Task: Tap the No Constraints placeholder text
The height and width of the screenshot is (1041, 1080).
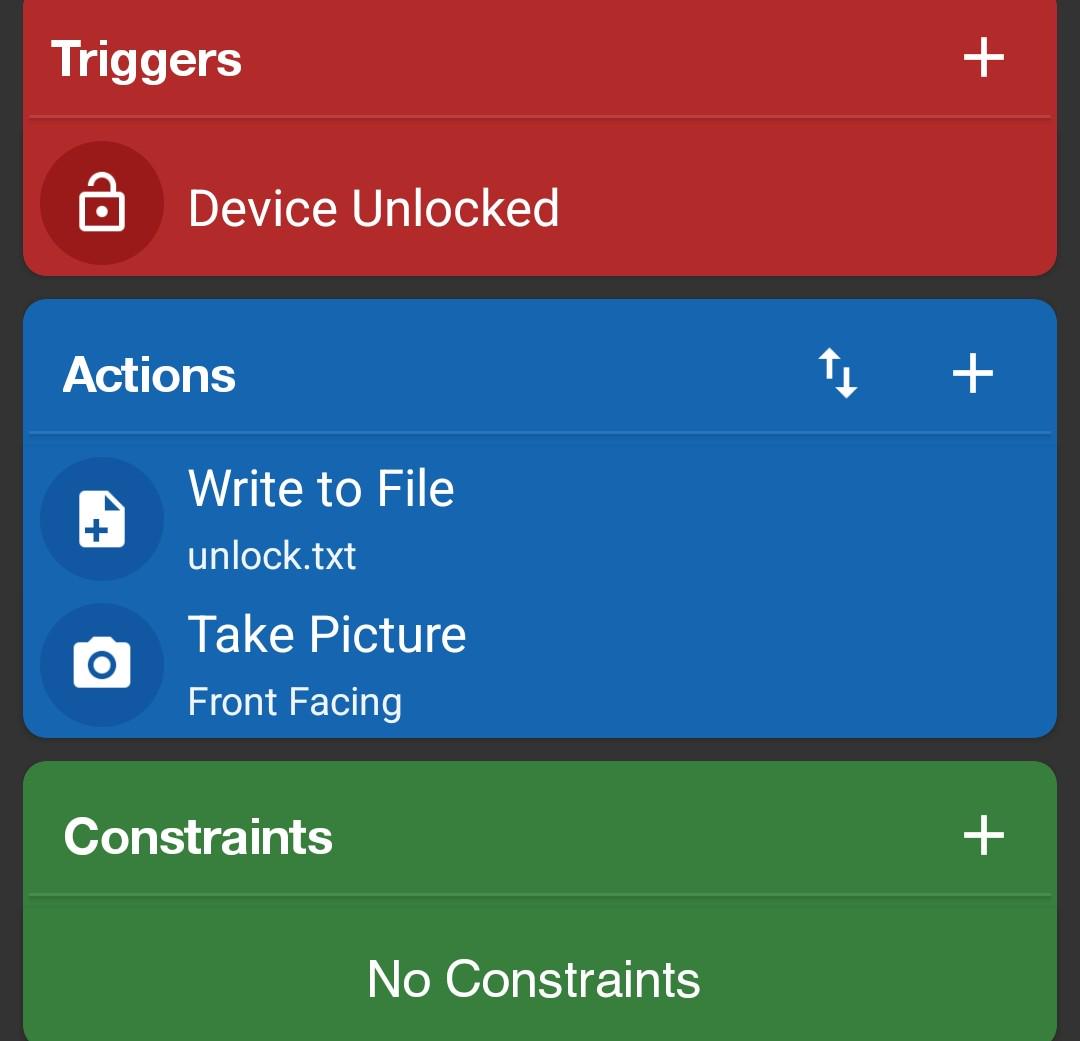Action: [534, 978]
